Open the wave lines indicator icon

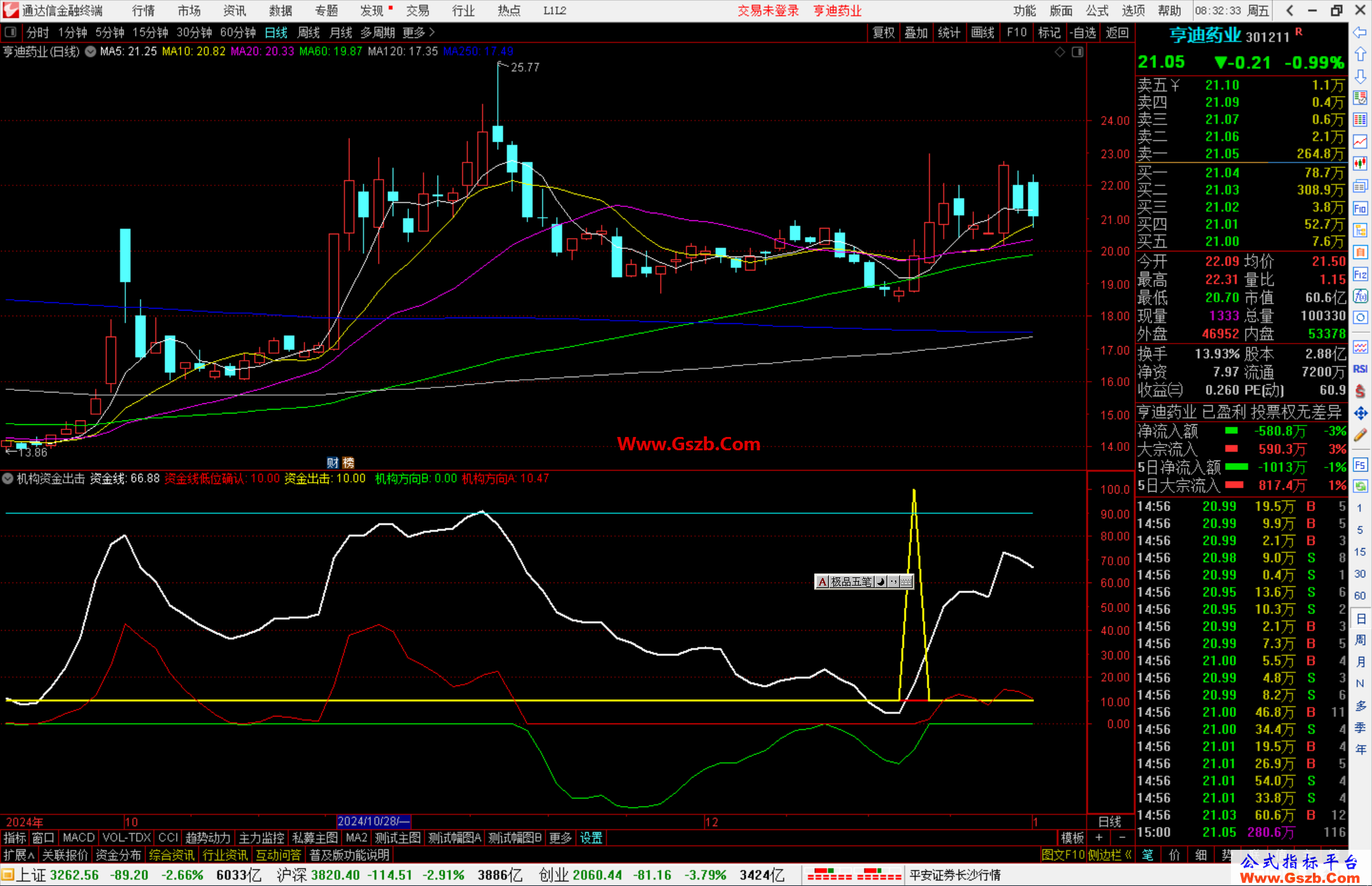coord(1360,347)
